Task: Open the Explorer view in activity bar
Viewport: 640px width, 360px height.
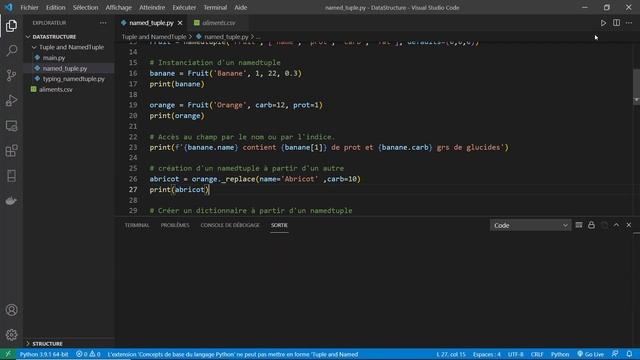Action: point(11,26)
